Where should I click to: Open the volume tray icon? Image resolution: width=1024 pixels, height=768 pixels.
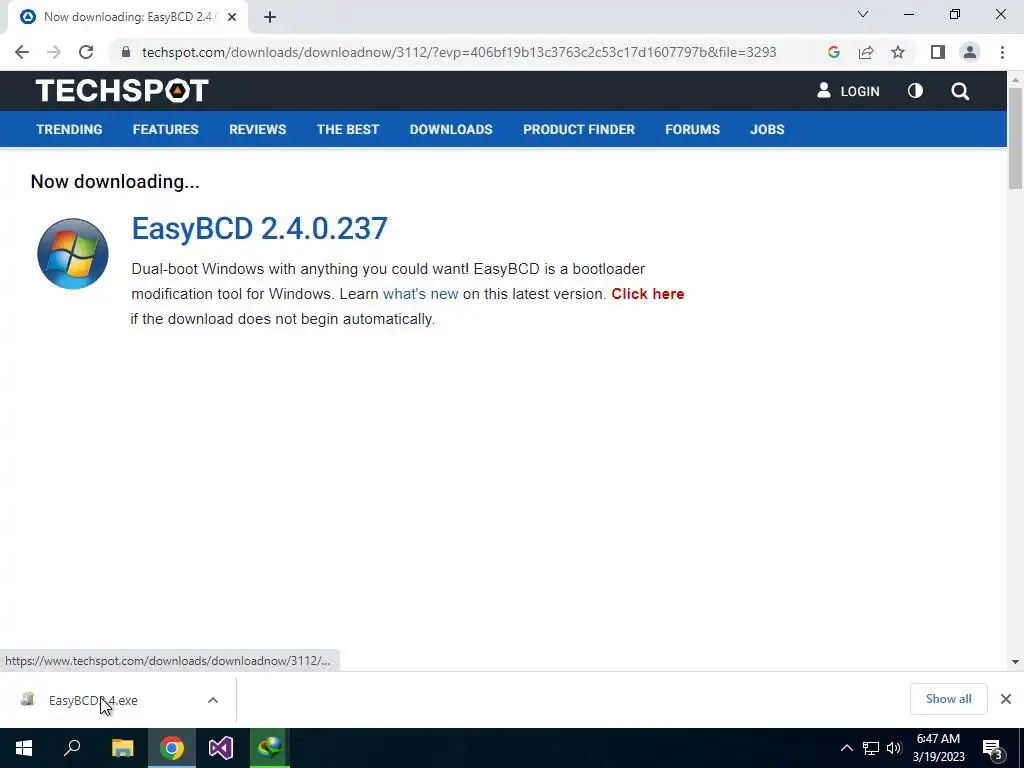[894, 748]
